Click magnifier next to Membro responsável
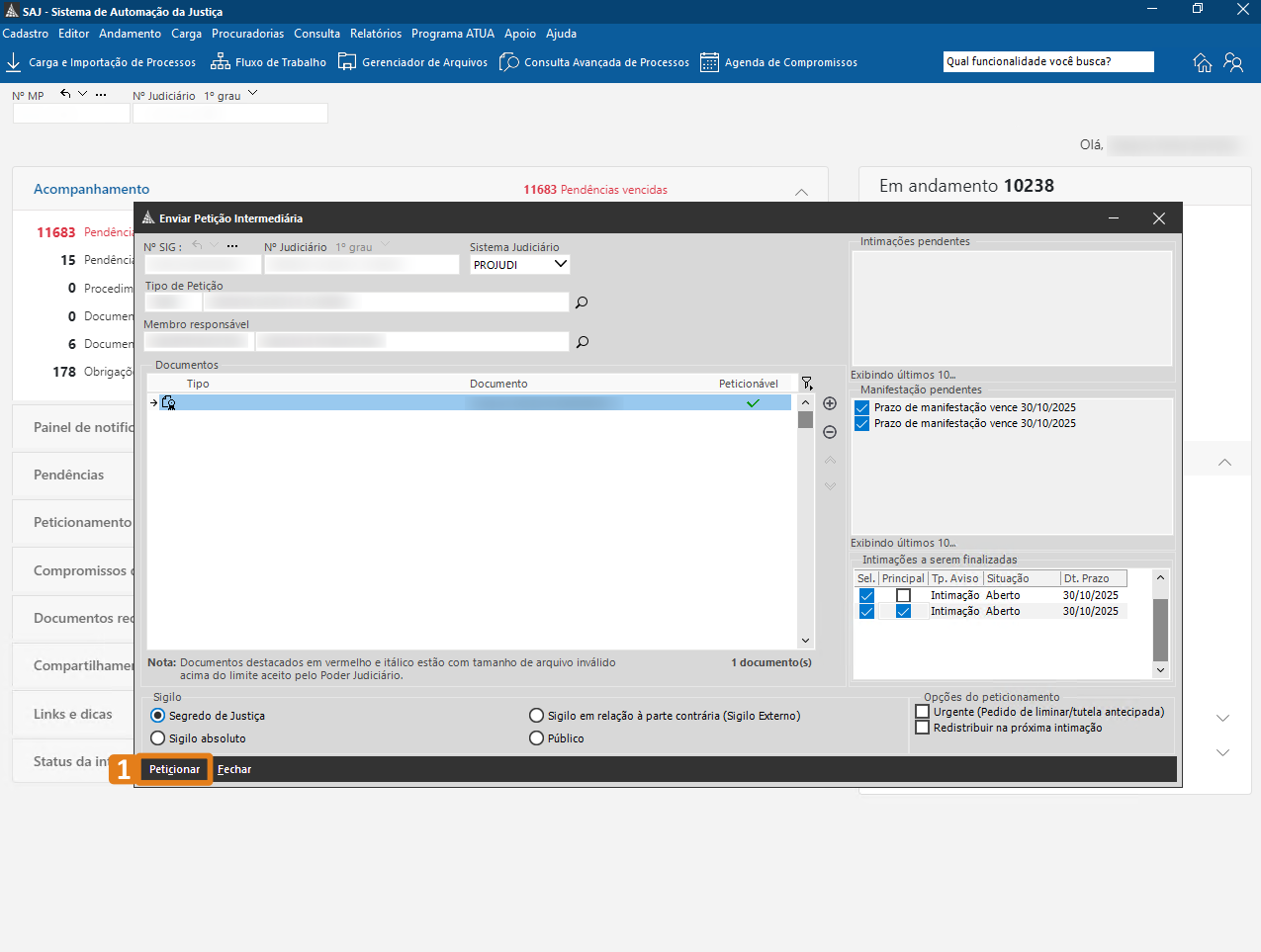The width and height of the screenshot is (1261, 952). pyautogui.click(x=583, y=342)
